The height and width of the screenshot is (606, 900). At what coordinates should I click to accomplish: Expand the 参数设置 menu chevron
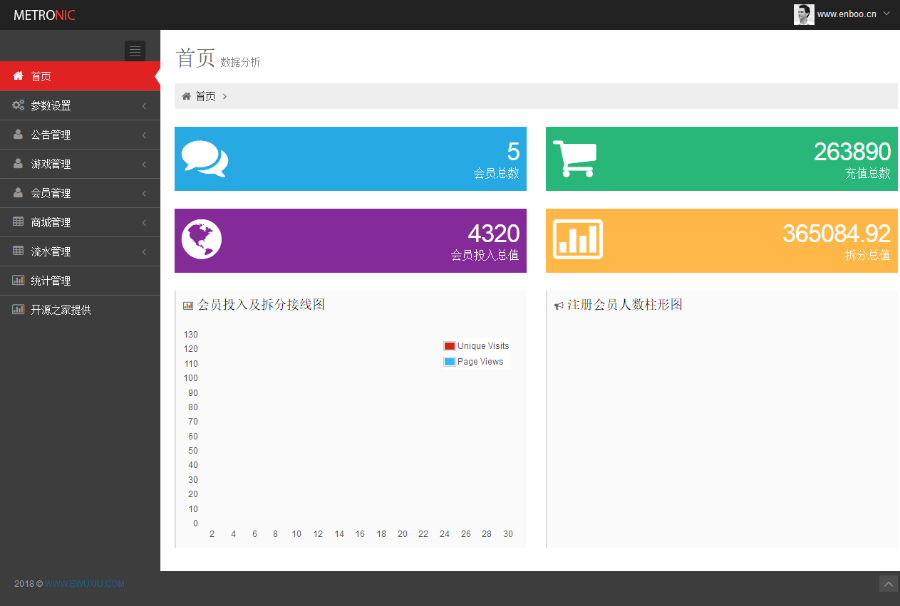144,106
